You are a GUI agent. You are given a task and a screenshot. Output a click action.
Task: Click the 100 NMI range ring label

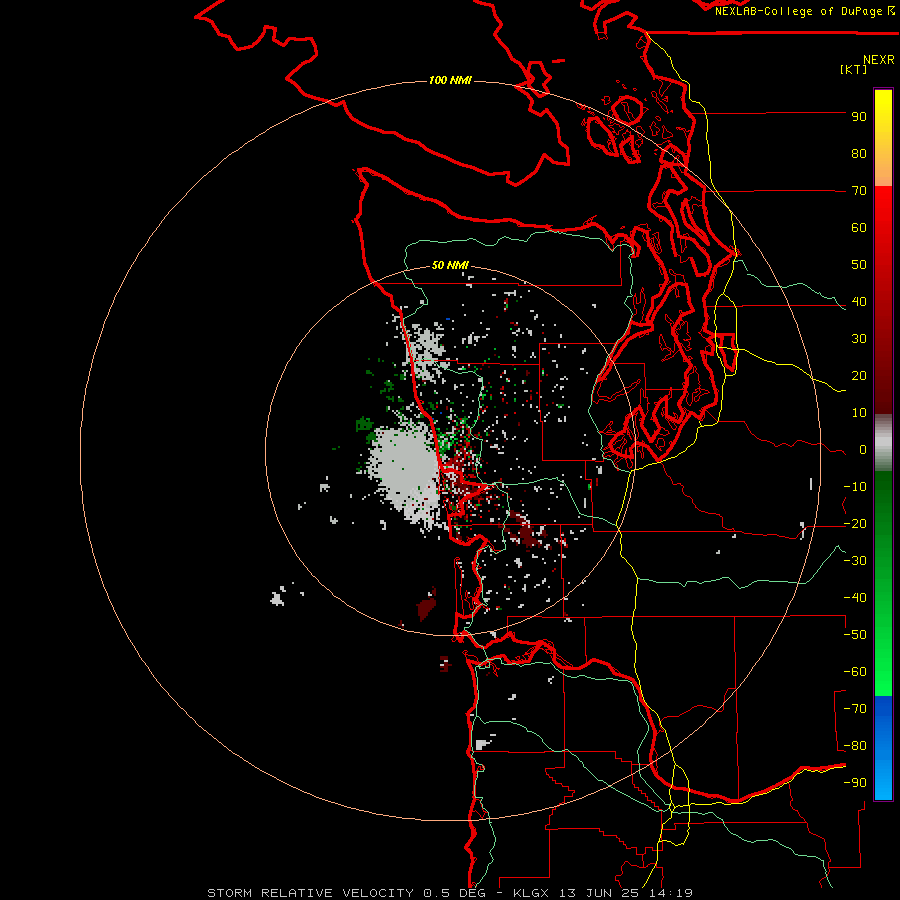[x=450, y=80]
